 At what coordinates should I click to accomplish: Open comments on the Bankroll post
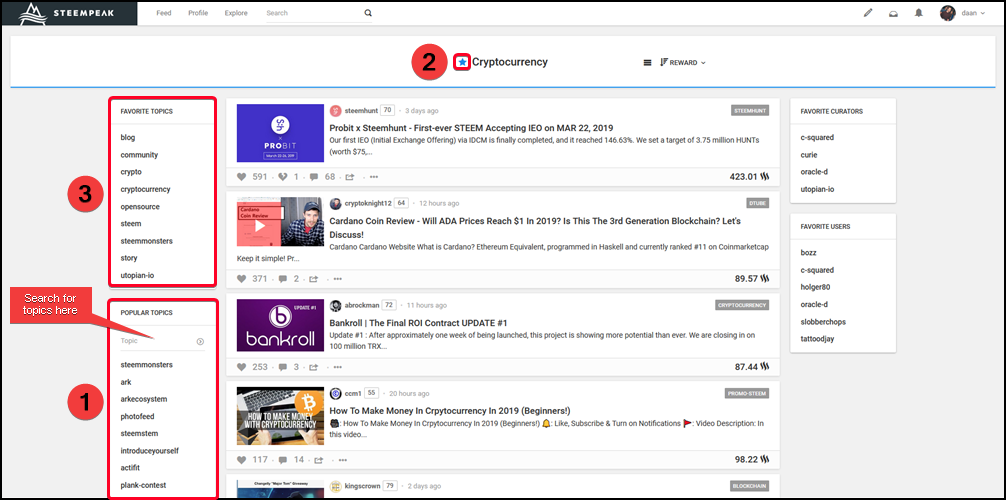click(x=283, y=367)
